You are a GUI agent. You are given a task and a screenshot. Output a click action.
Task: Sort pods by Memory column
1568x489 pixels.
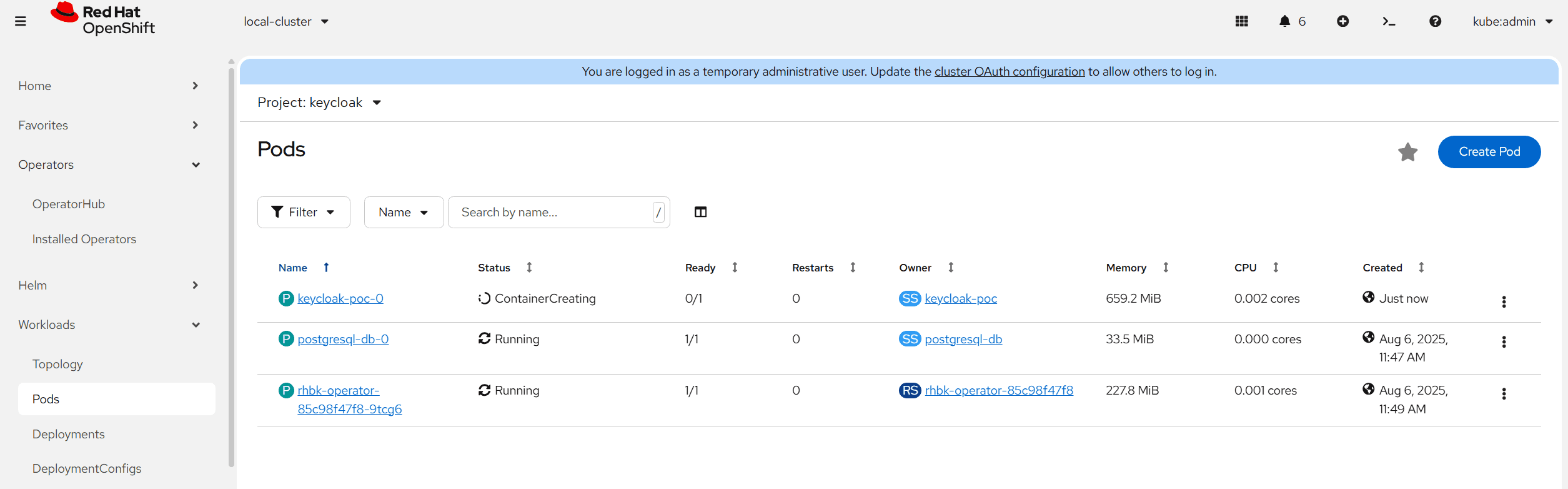1137,268
